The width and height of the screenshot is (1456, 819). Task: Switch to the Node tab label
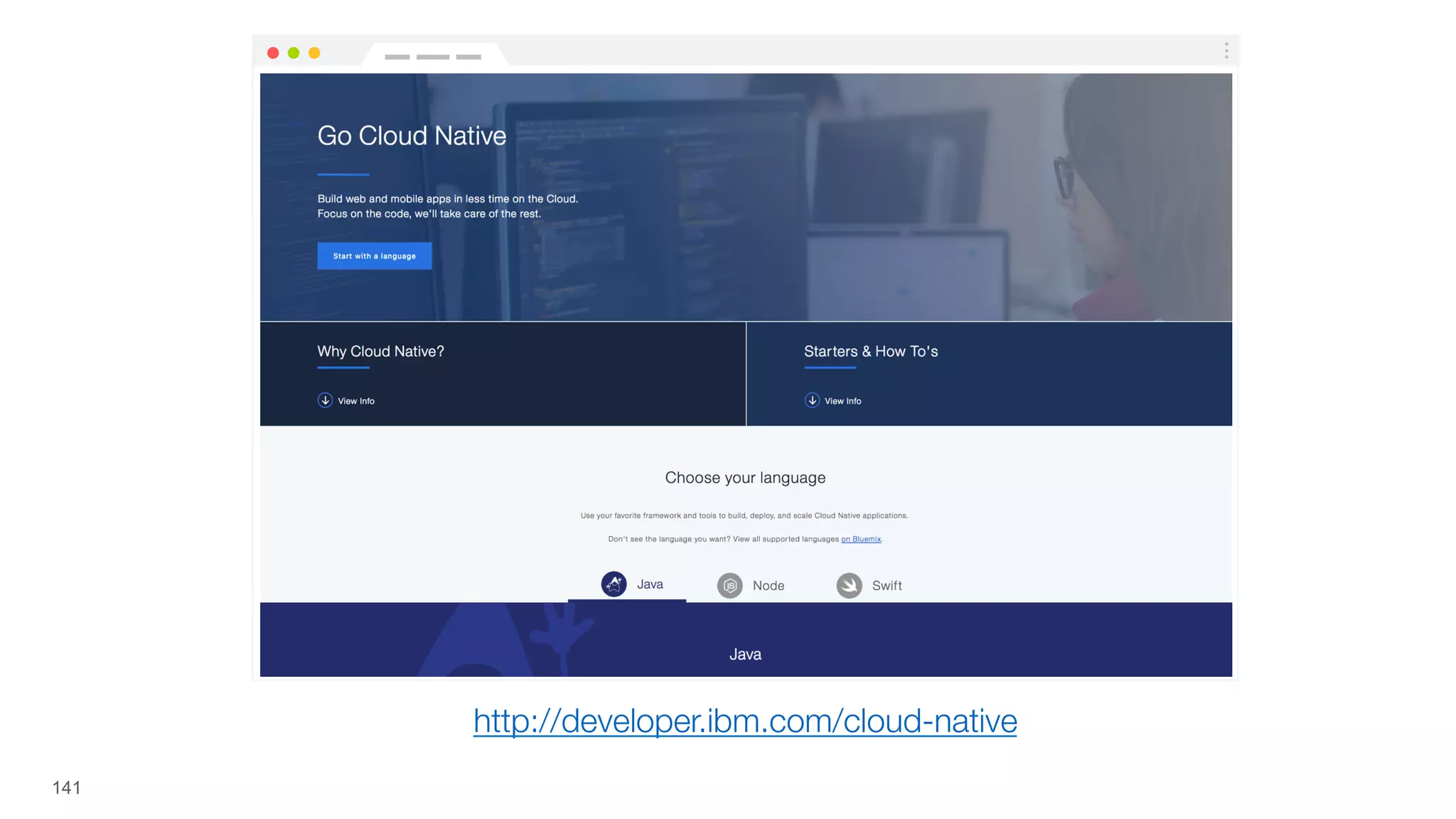(x=769, y=586)
